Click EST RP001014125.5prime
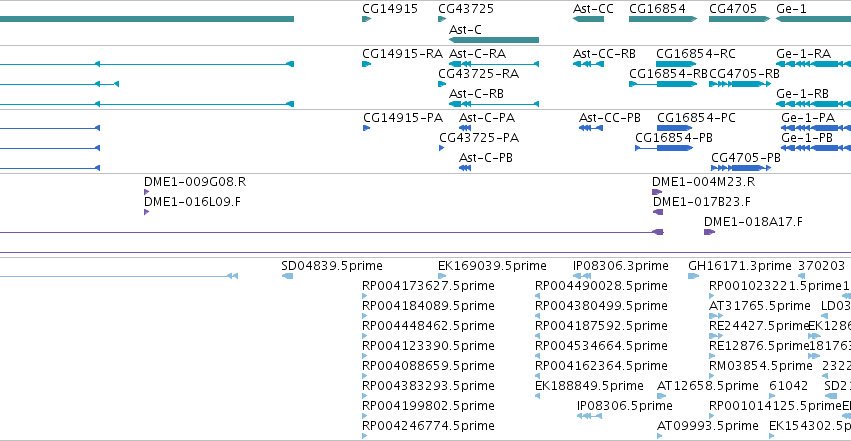 [712, 417]
